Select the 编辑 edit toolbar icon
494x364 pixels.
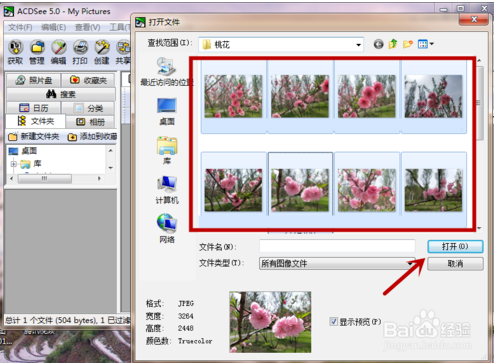[x=59, y=52]
